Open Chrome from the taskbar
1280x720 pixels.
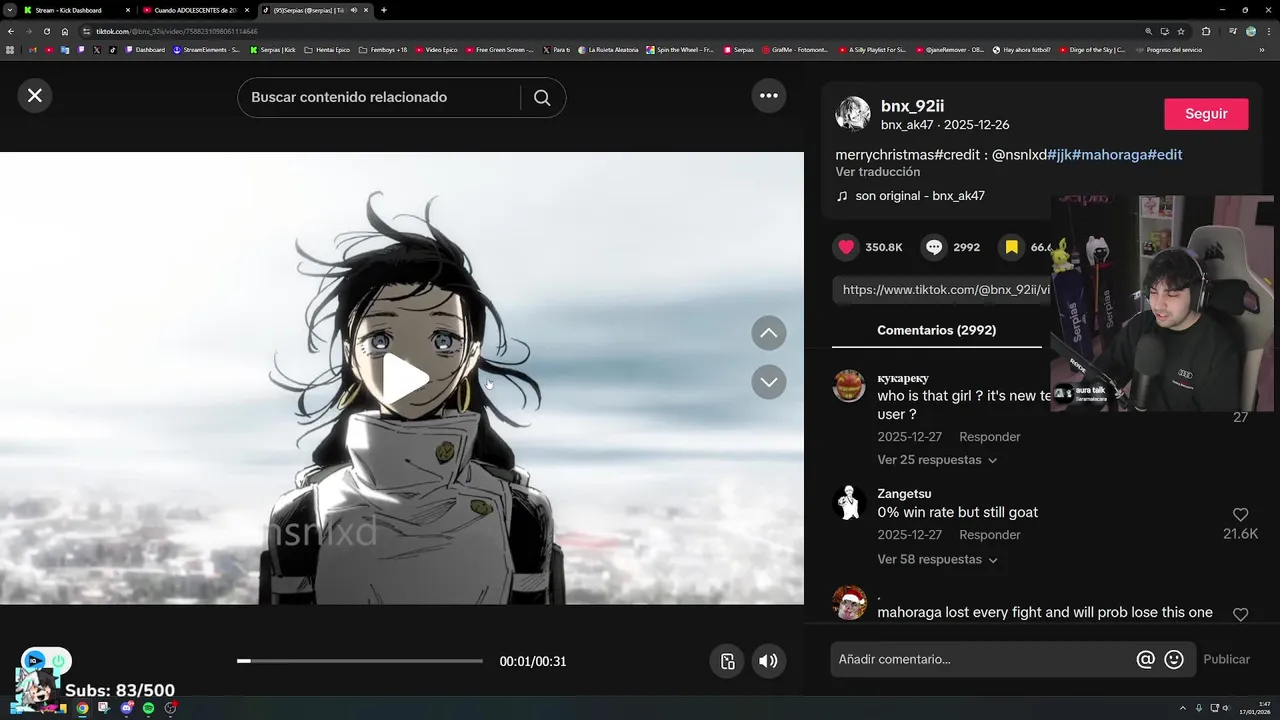82,708
